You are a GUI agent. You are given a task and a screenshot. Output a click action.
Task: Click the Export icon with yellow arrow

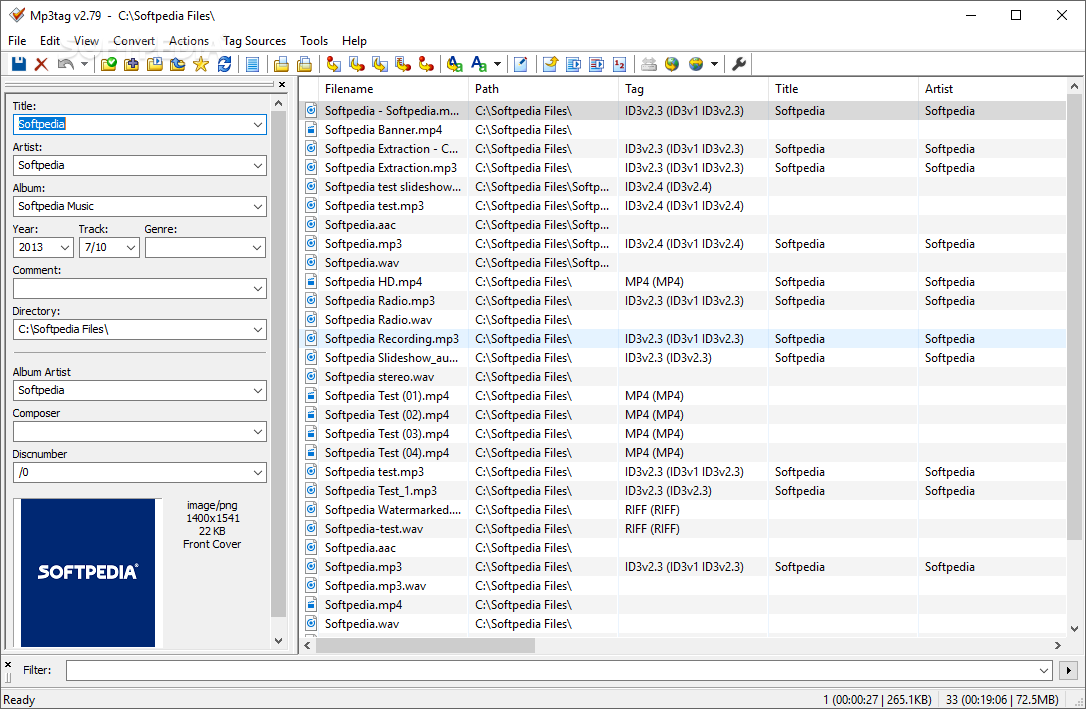pos(551,64)
